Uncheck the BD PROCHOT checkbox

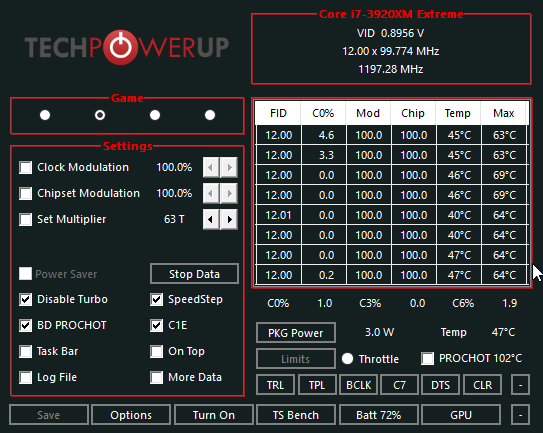point(26,325)
